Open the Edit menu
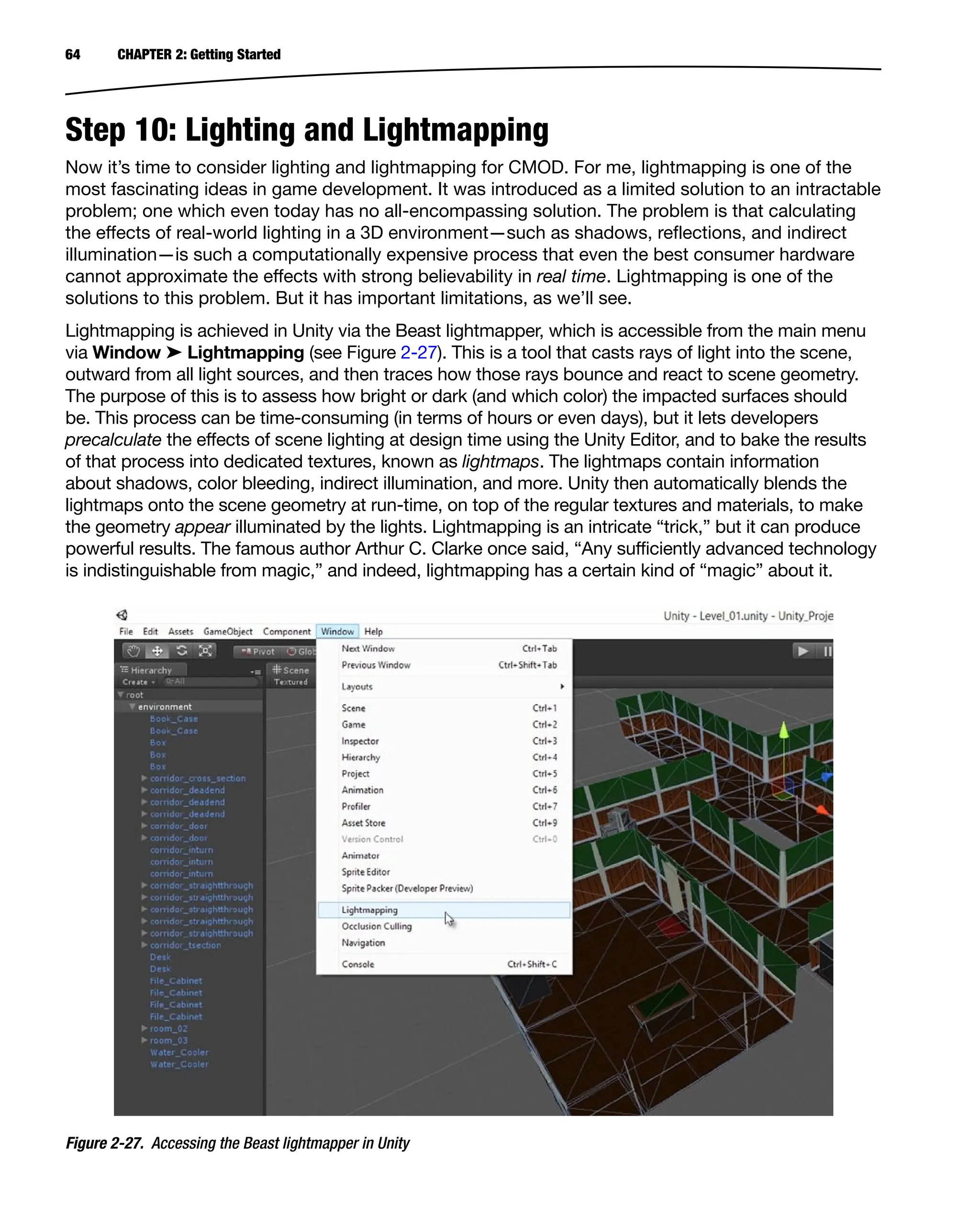 [150, 631]
